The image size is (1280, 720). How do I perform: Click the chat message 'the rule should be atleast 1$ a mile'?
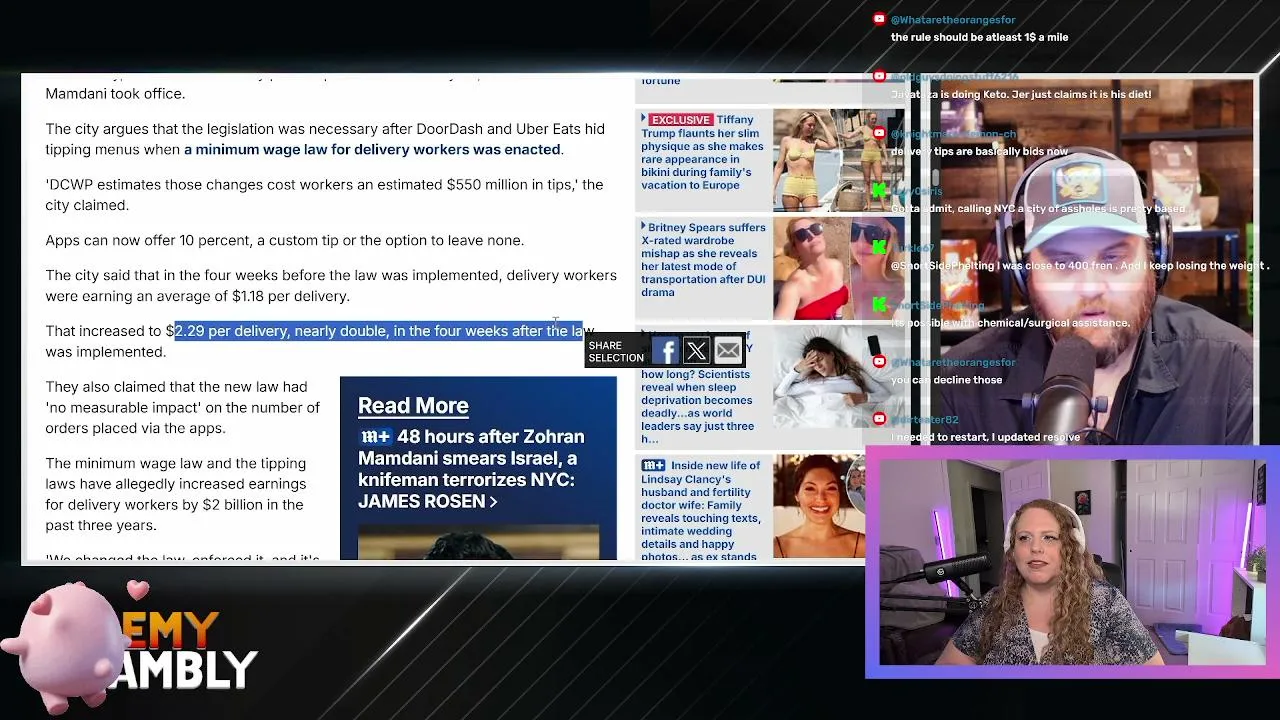979,37
